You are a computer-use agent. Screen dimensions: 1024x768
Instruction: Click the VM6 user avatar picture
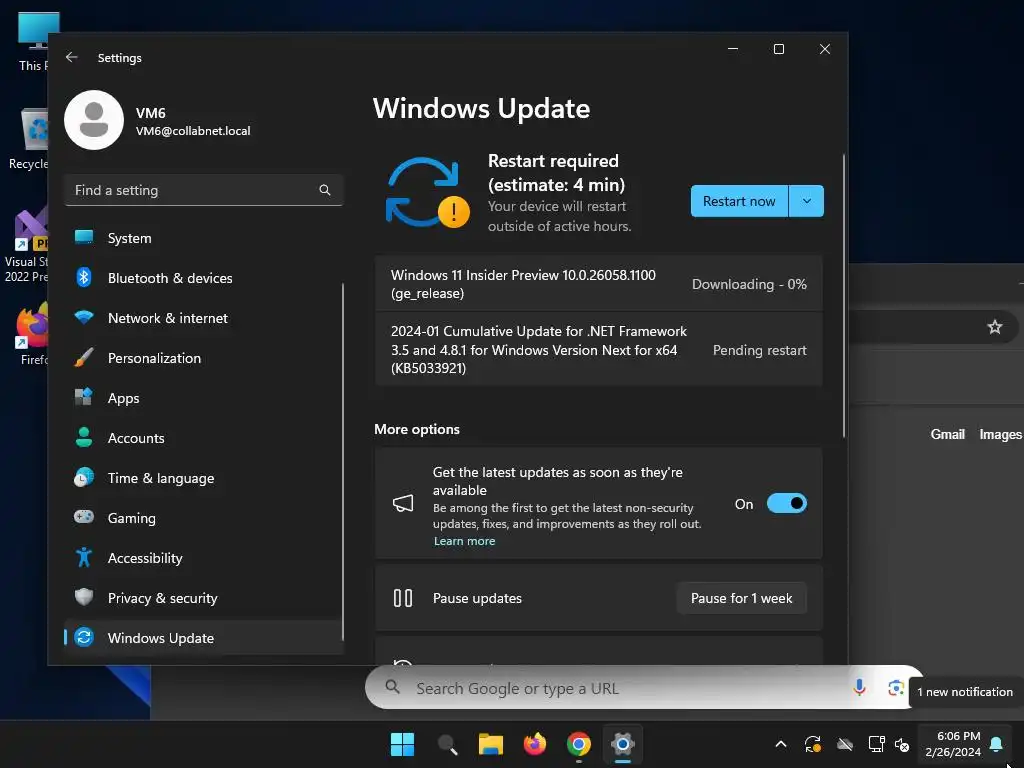pos(94,120)
